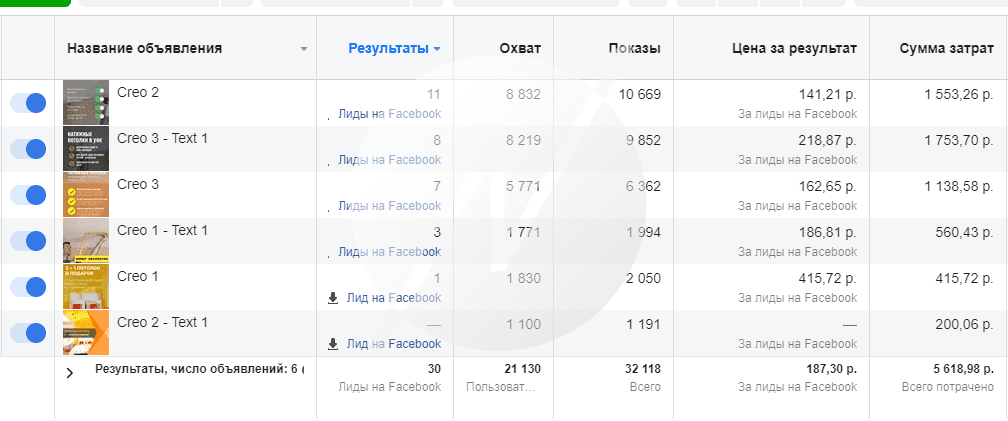Select the impressions value 10 669

tap(640, 94)
